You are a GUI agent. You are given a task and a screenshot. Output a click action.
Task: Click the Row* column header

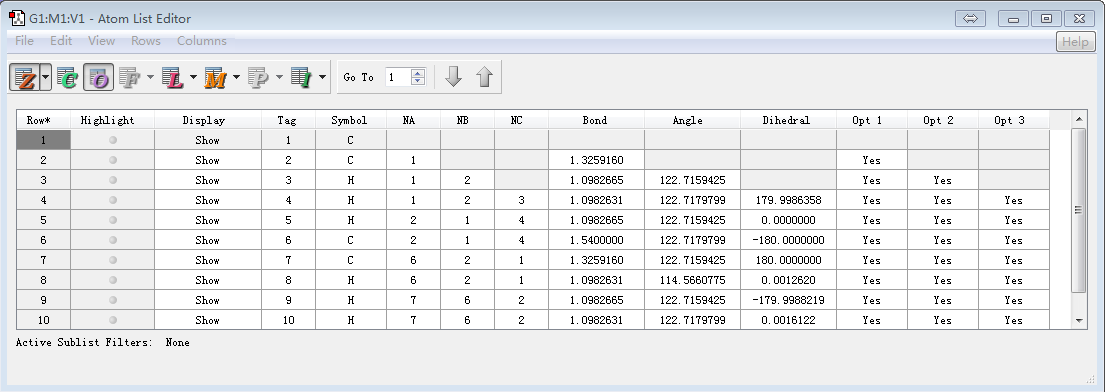point(44,120)
